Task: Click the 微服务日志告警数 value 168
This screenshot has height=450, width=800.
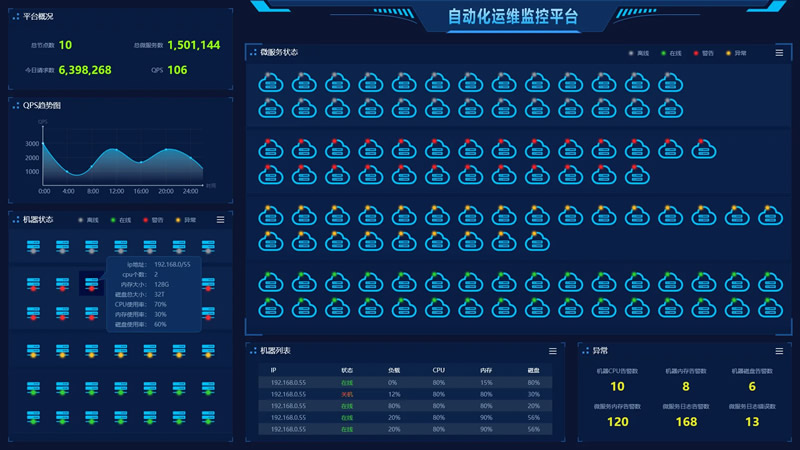Action: tap(686, 422)
